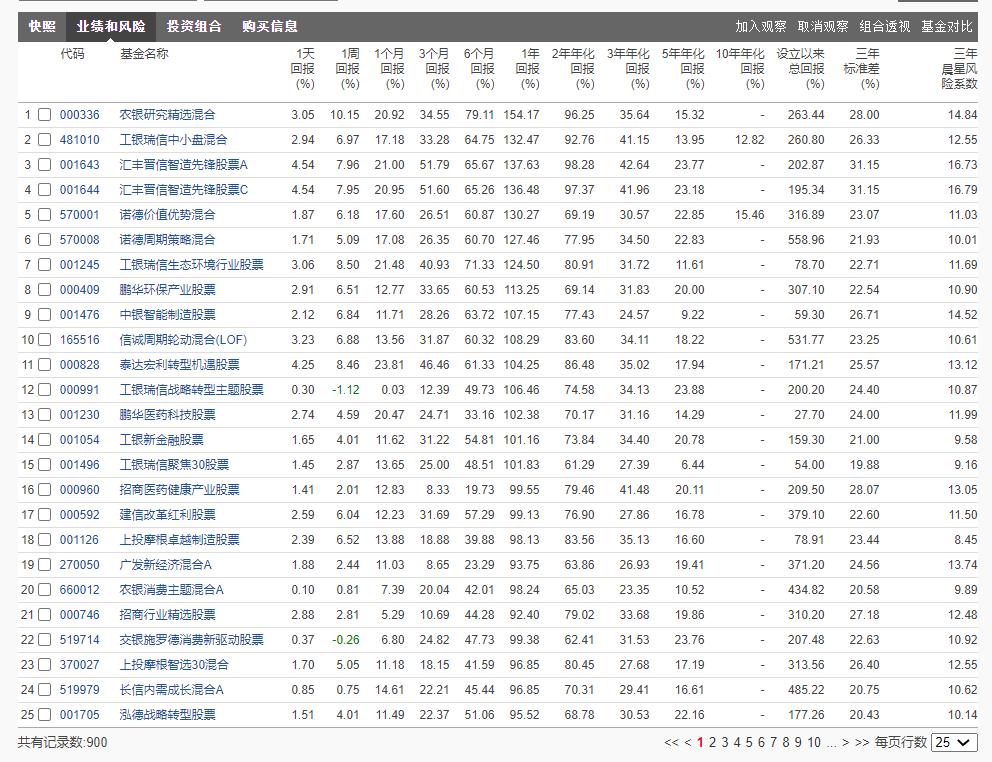Check the checkbox for fund 000336
Screen dimensions: 992x762
tap(42, 113)
